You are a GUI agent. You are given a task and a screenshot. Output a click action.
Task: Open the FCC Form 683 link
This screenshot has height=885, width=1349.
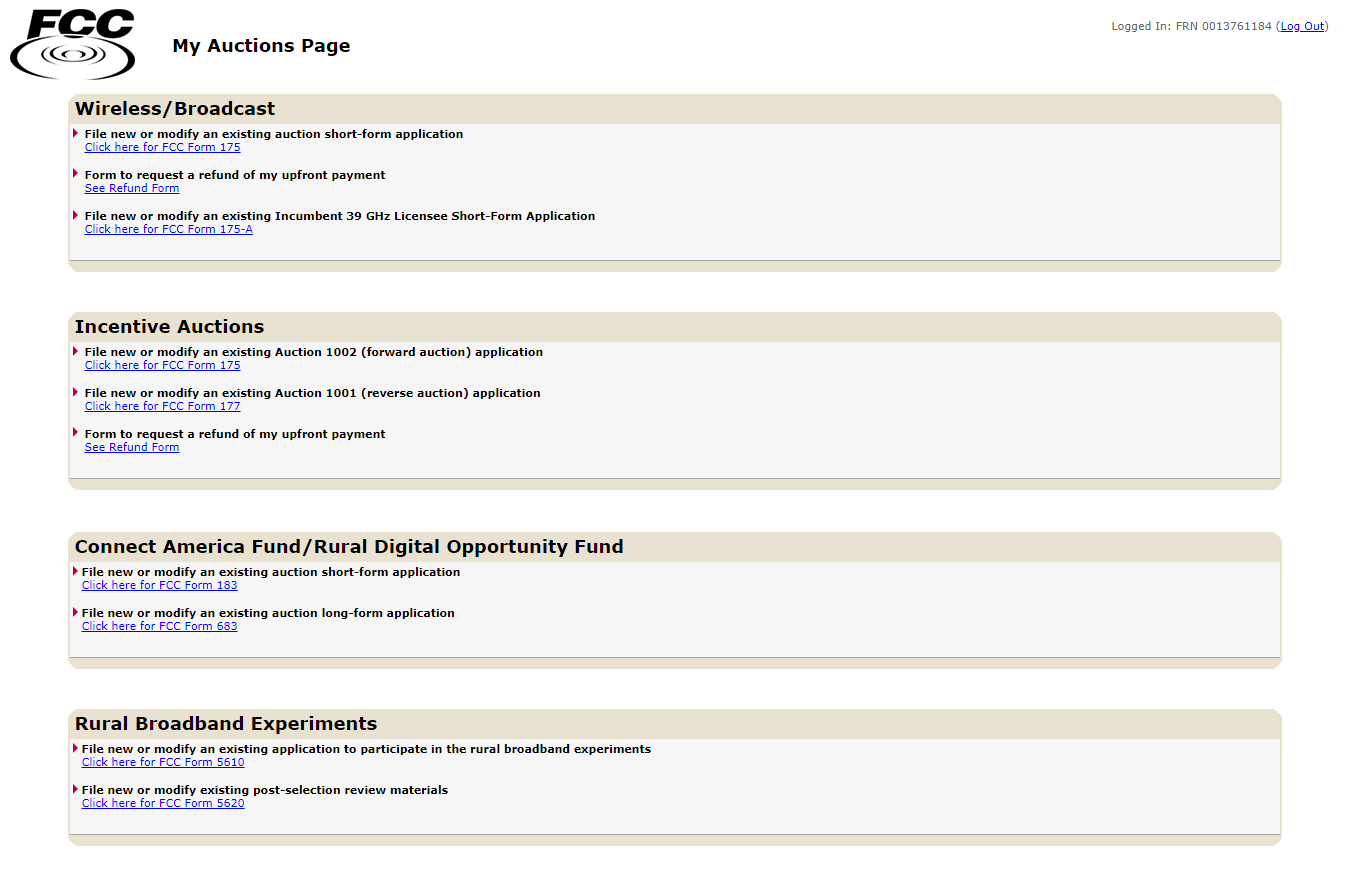coord(159,627)
